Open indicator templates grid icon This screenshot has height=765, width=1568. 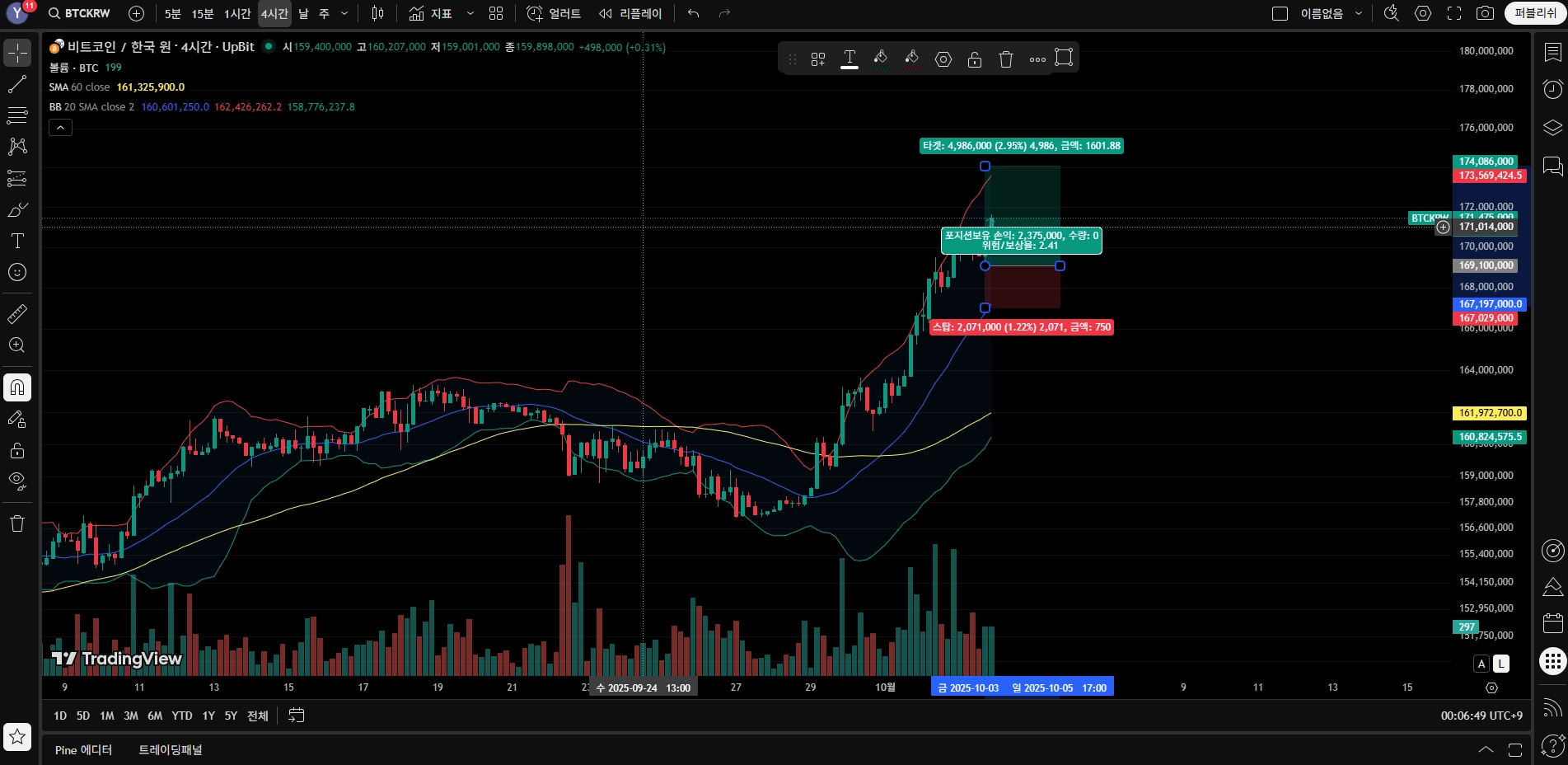(x=496, y=13)
